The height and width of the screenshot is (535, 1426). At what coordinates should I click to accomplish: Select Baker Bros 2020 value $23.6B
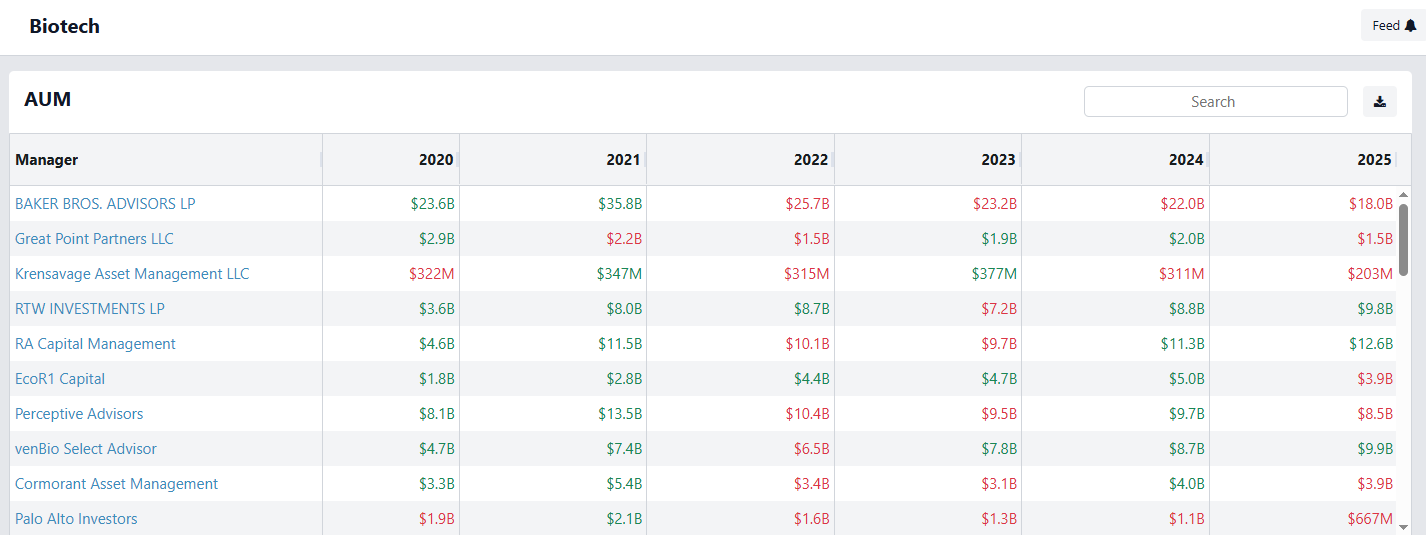tap(432, 203)
